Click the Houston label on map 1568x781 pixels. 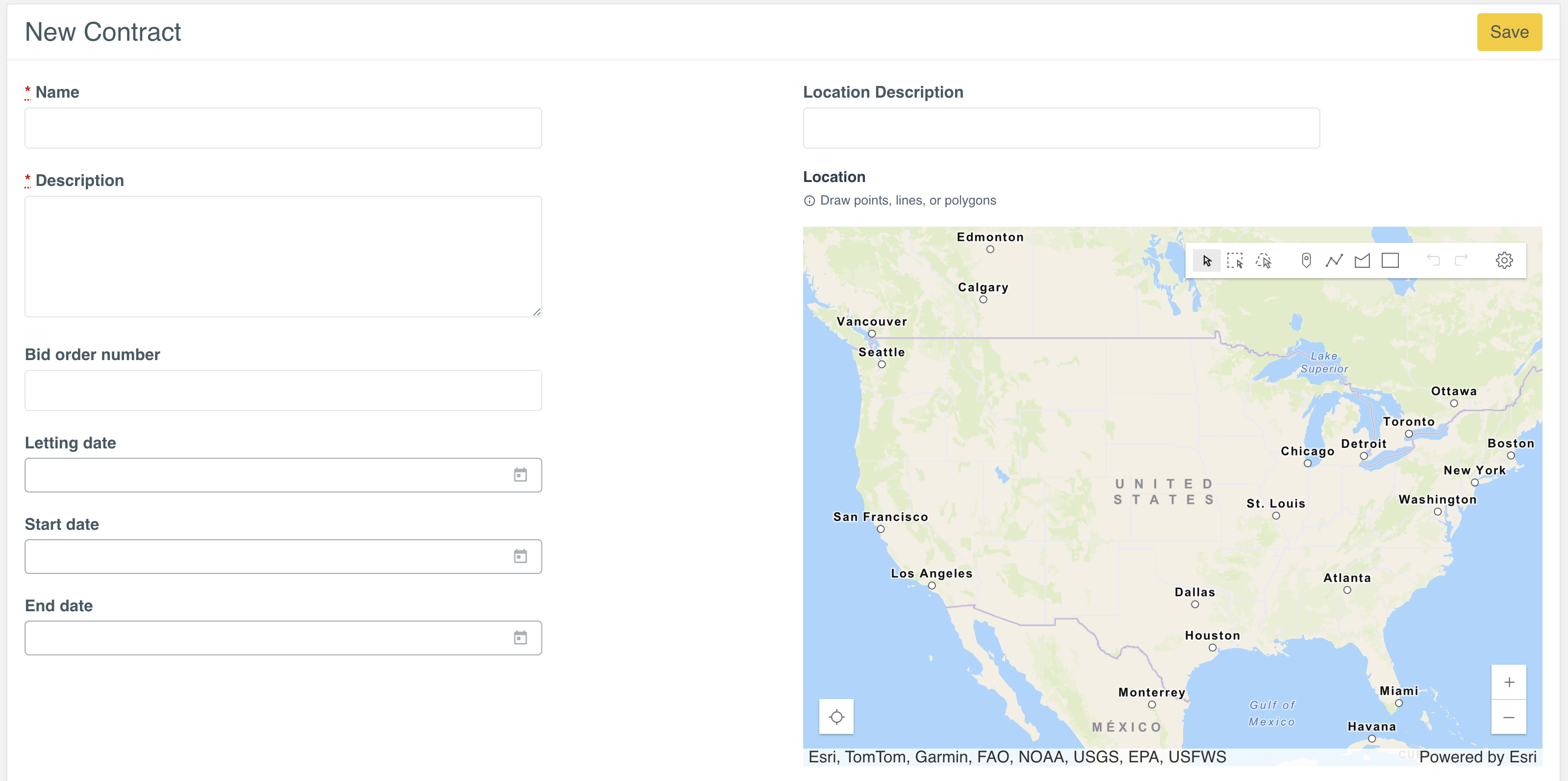coord(1213,635)
